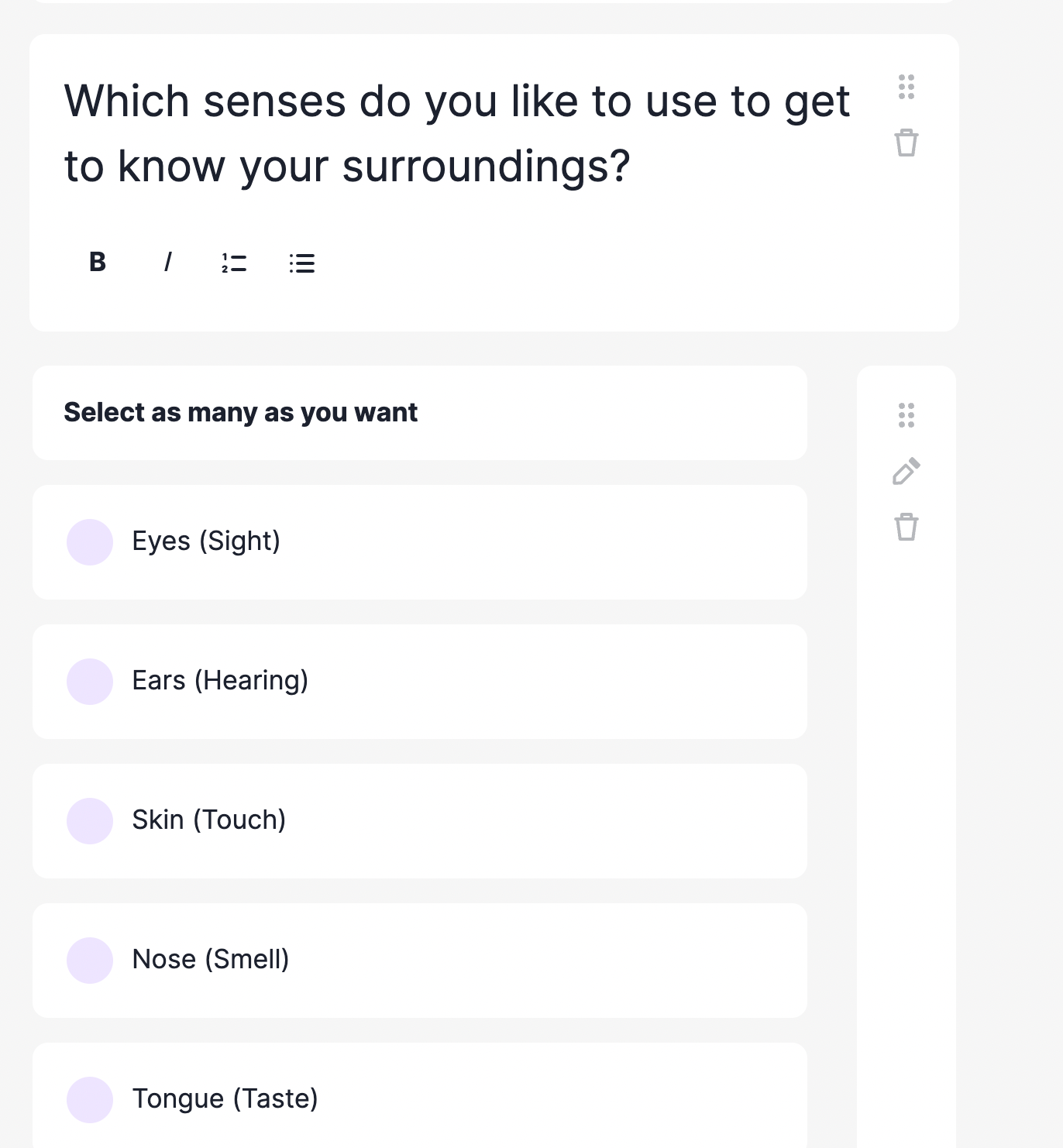Click the 'Select as many as you want' label
This screenshot has height=1148, width=1063.
point(240,413)
